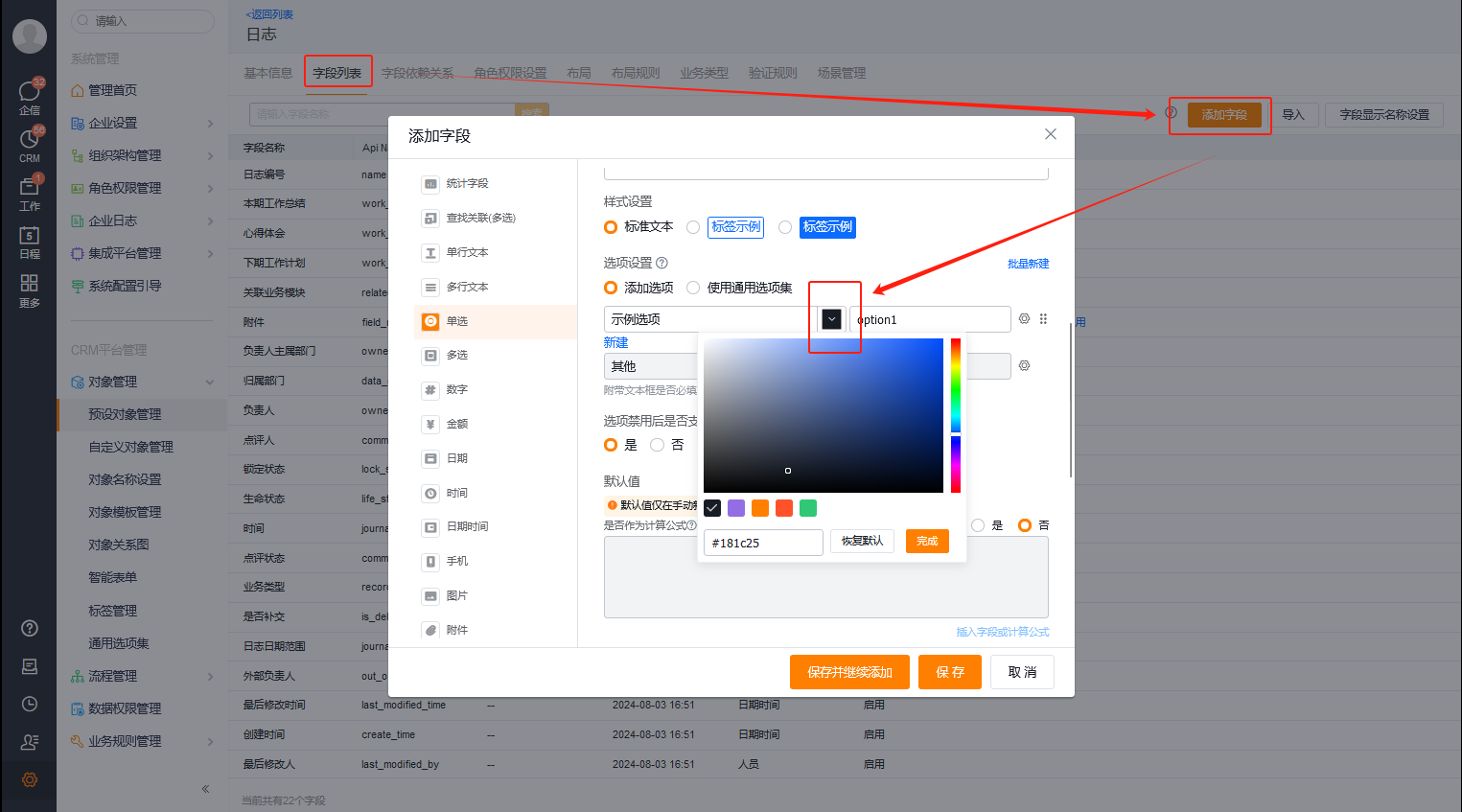
Task: Pick the green preset color swatch
Action: 808,508
